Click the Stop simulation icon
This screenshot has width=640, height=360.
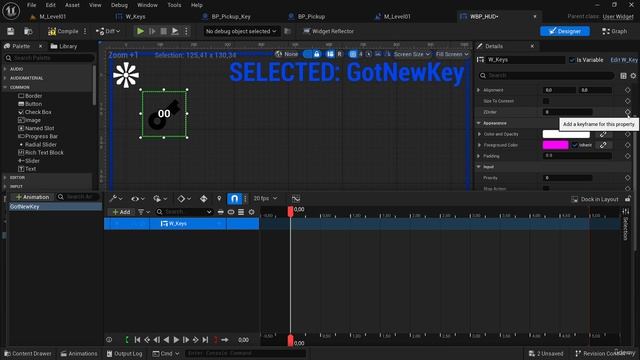tap(163, 31)
